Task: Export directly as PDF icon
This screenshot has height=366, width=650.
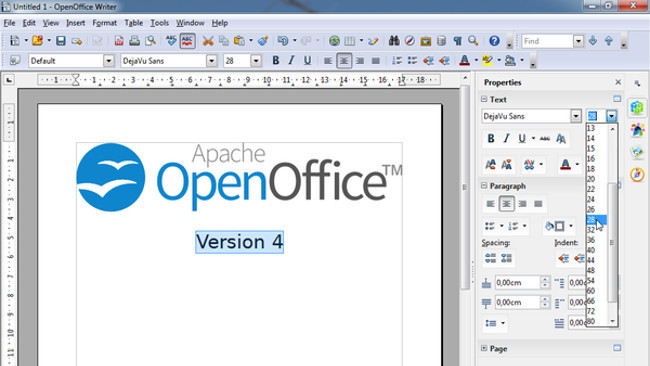Action: [119, 41]
